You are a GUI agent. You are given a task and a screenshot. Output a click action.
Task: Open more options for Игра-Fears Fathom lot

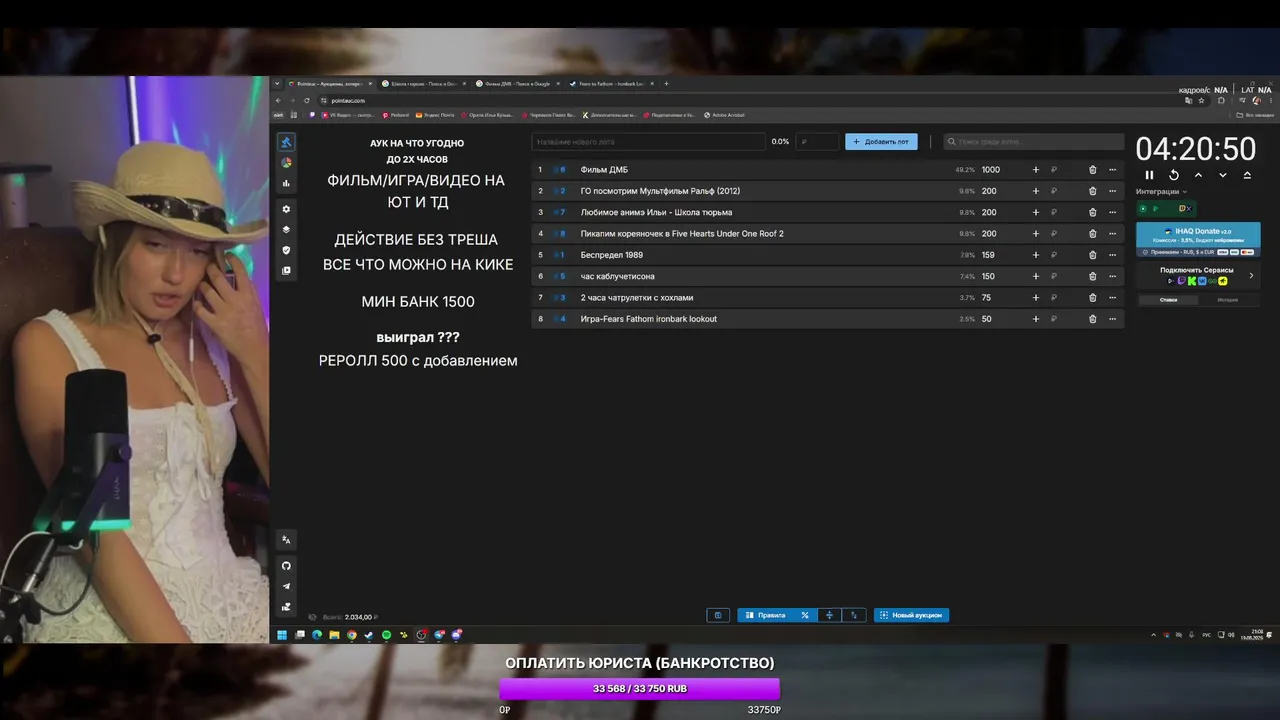[1112, 319]
